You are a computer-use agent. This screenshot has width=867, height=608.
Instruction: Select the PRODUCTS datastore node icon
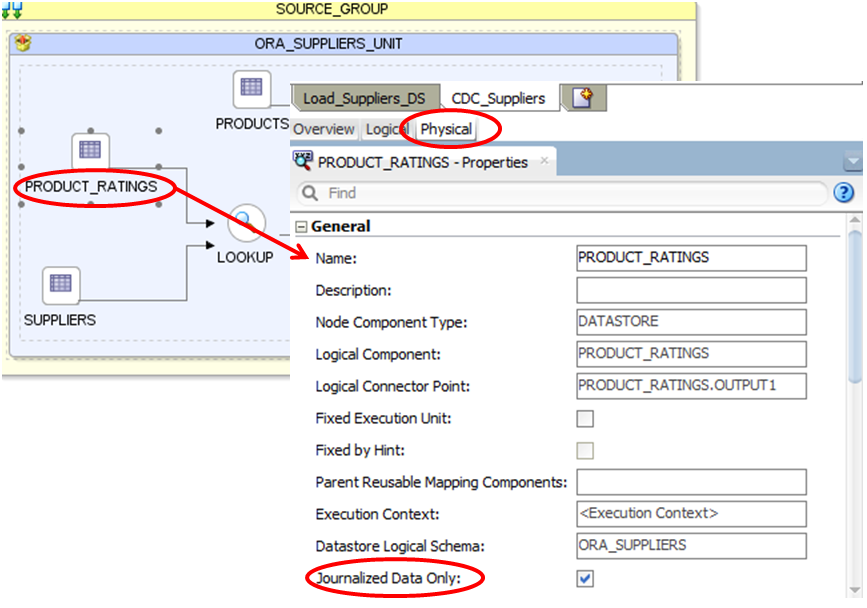click(252, 88)
